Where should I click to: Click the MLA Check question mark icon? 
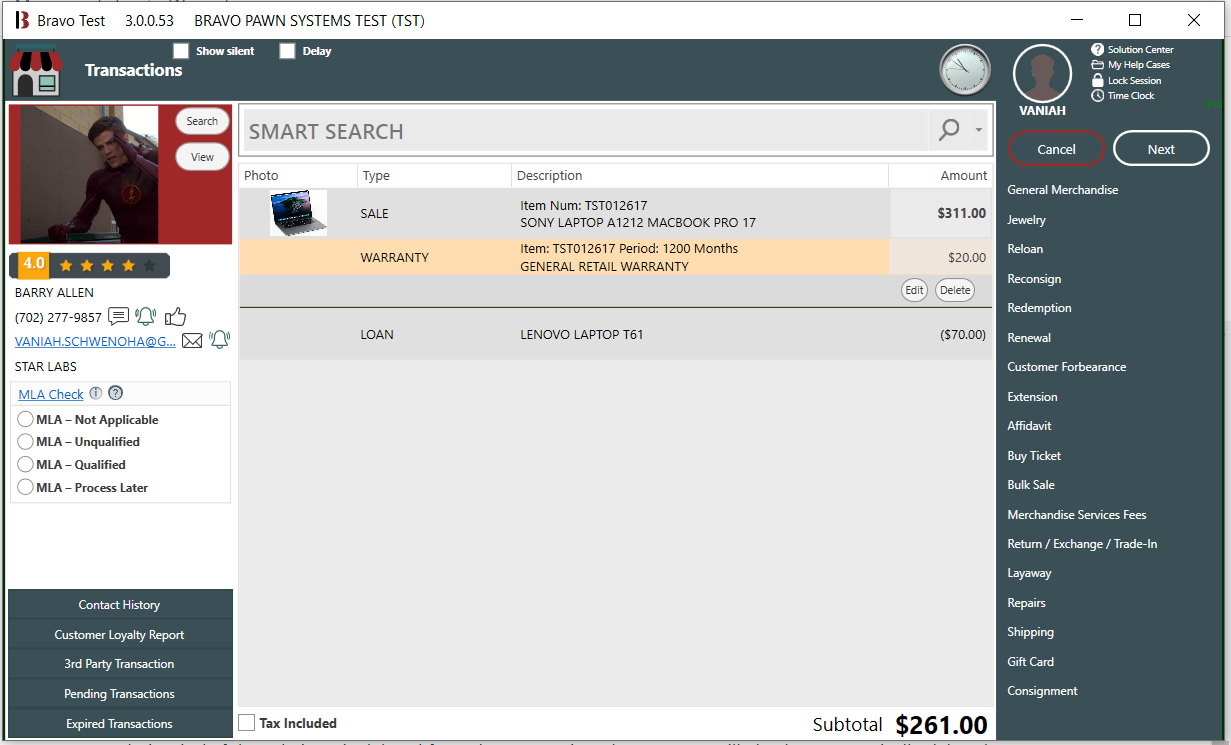coord(115,394)
